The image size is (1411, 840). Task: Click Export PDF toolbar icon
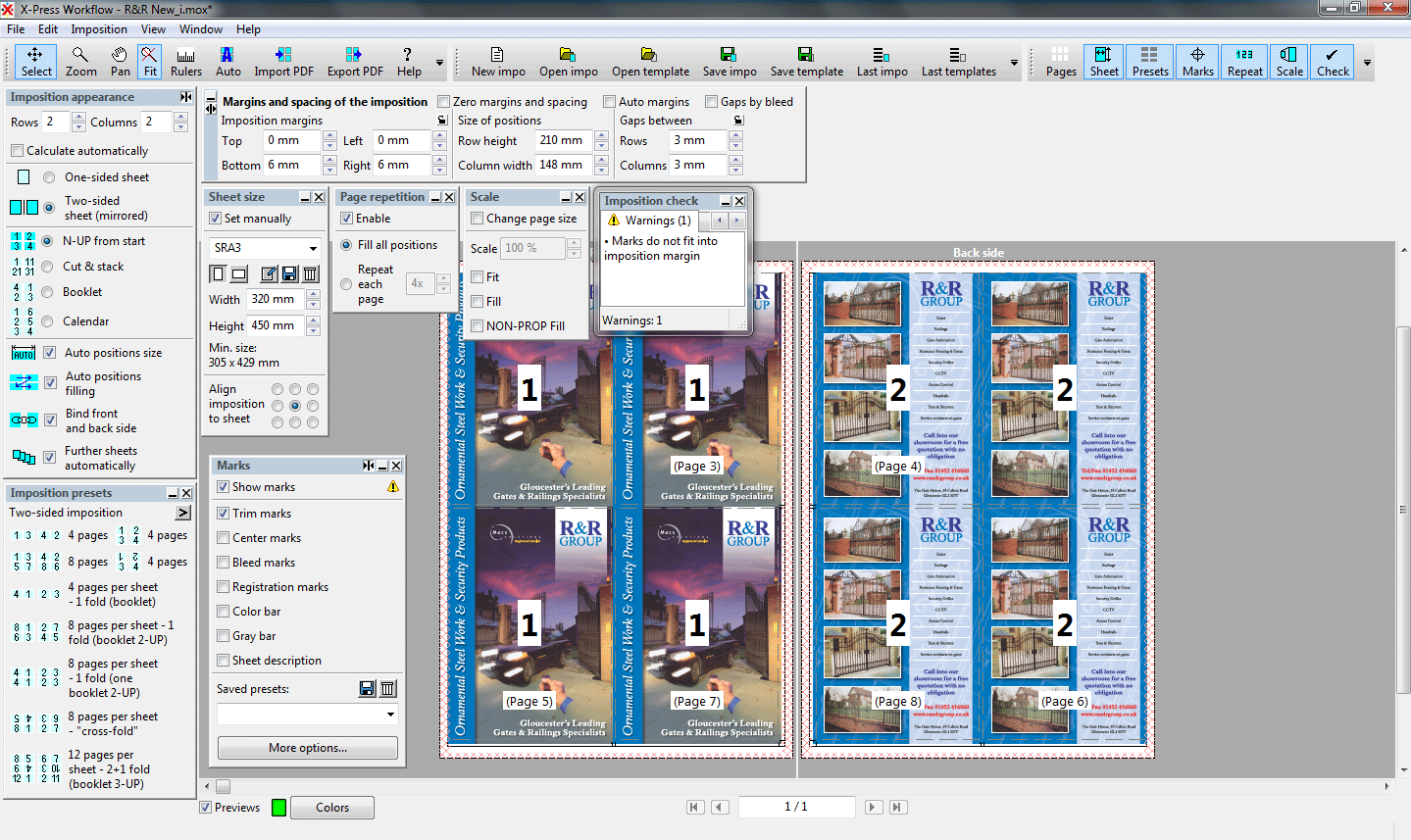[x=354, y=62]
